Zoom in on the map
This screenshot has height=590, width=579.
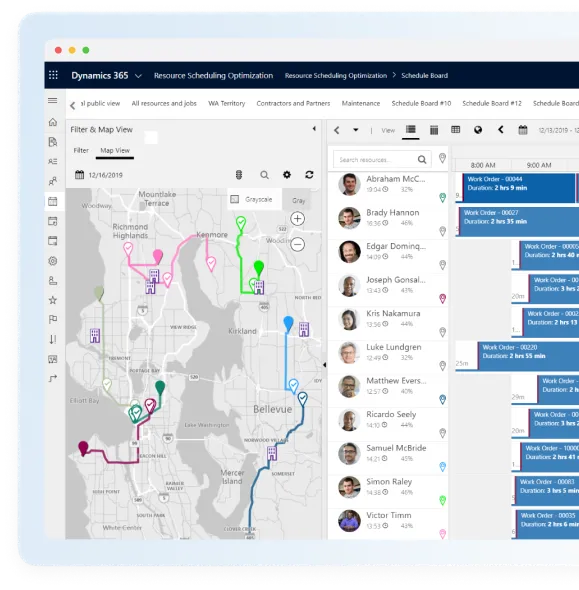coord(297,219)
